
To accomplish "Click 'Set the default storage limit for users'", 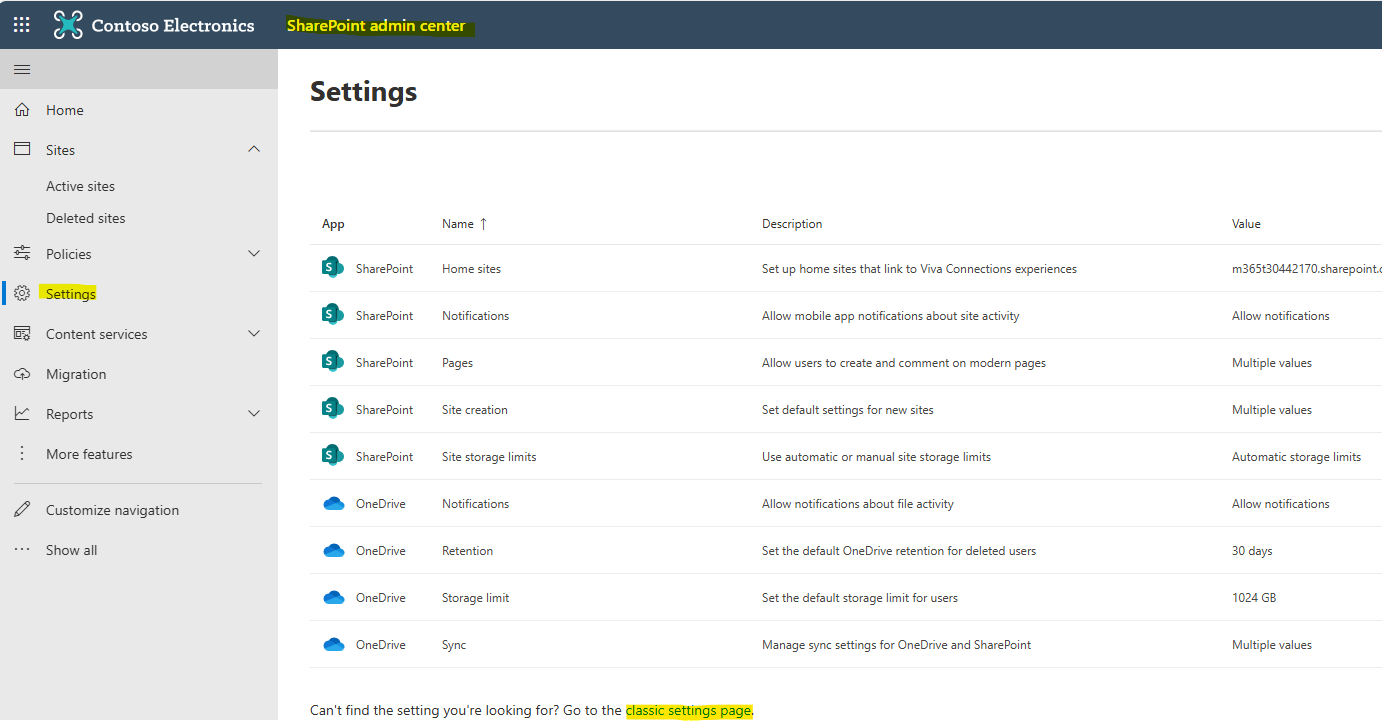I will 860,598.
